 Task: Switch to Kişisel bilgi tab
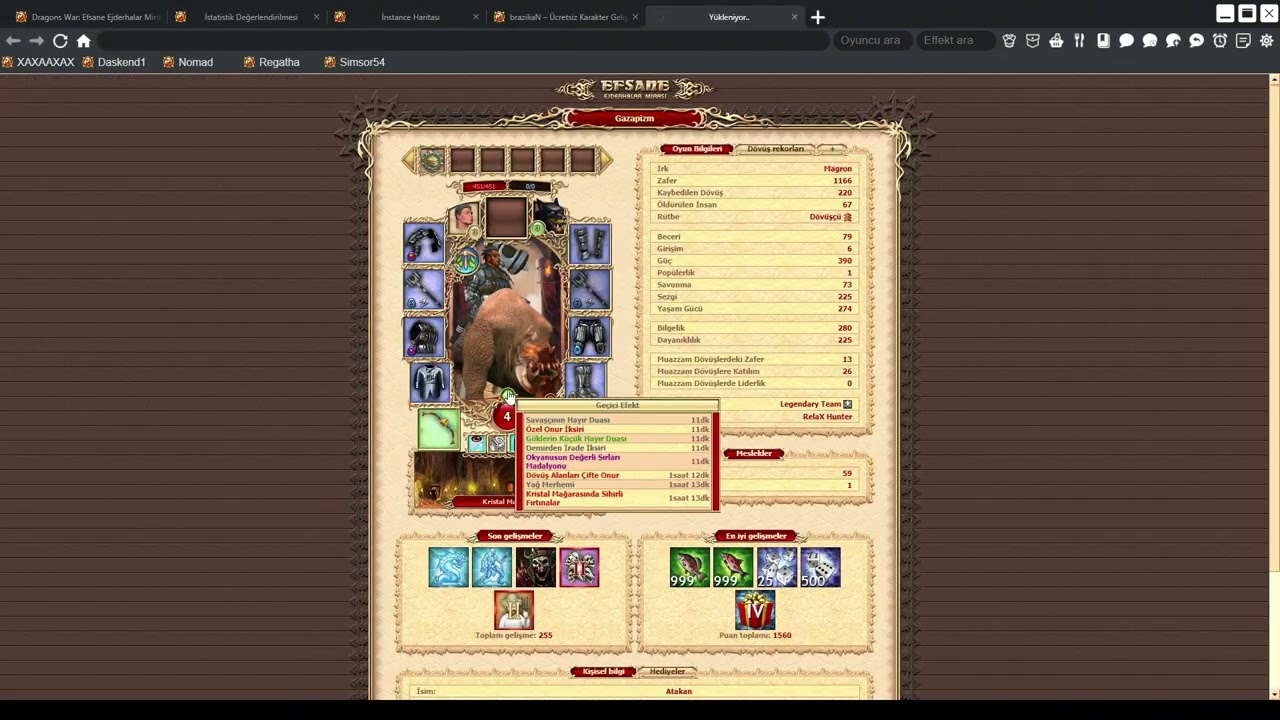(603, 671)
